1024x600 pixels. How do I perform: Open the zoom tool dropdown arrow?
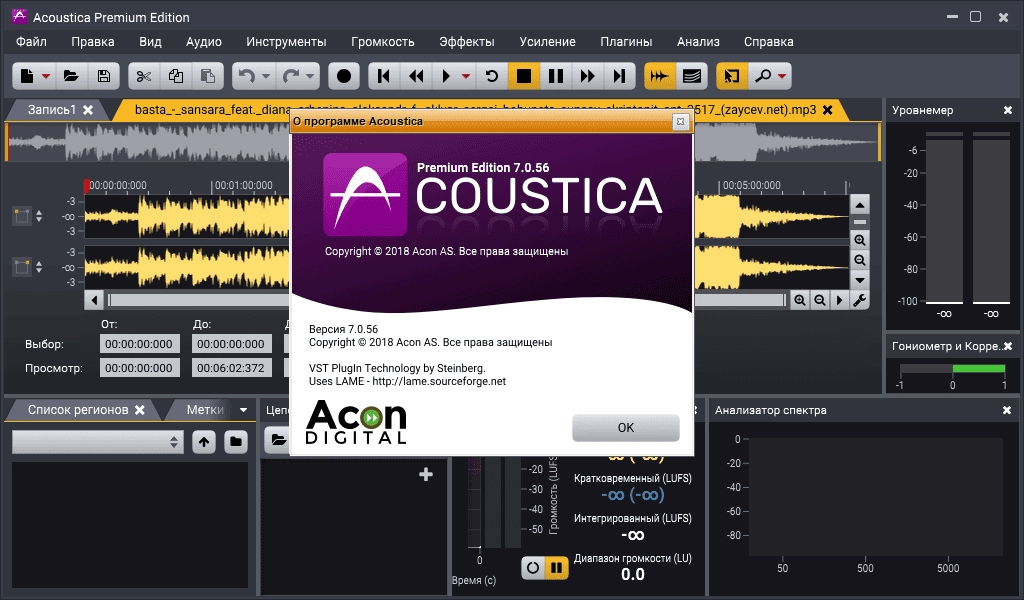coord(782,76)
